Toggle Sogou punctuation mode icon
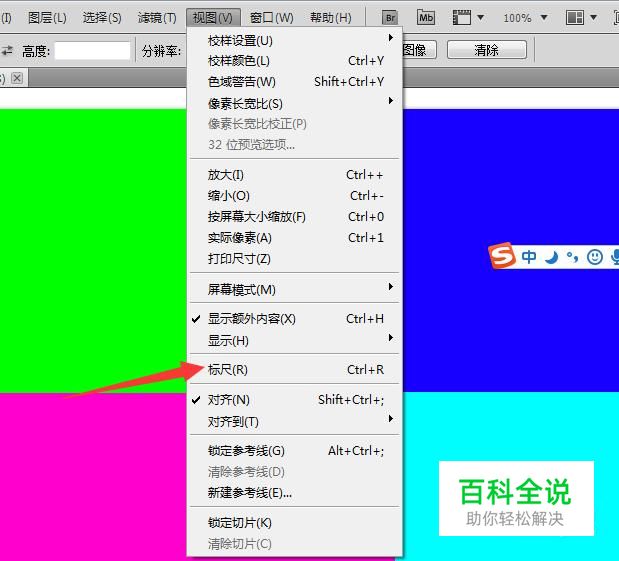Image resolution: width=619 pixels, height=561 pixels. 572,257
